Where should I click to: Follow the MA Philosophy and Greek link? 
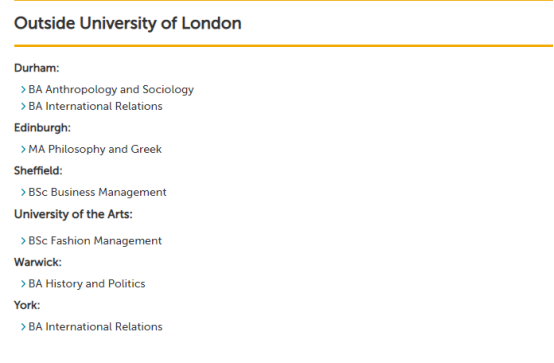point(95,150)
